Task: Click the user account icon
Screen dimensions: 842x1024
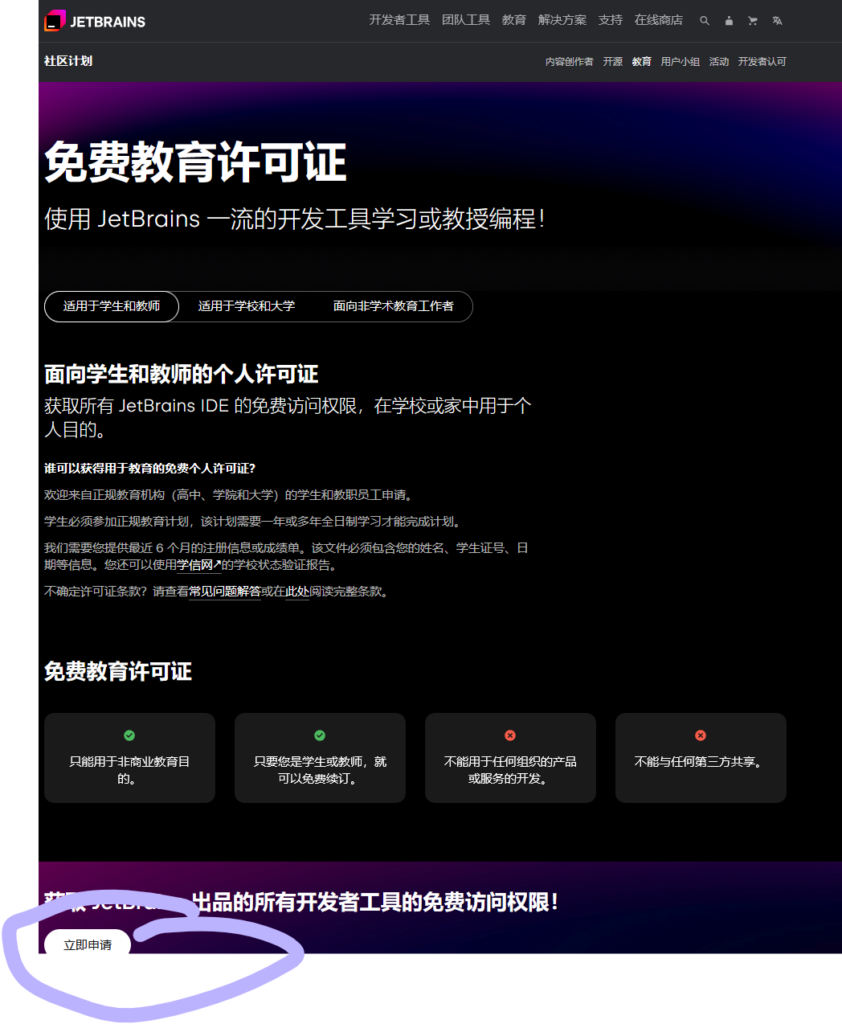Action: coord(729,20)
